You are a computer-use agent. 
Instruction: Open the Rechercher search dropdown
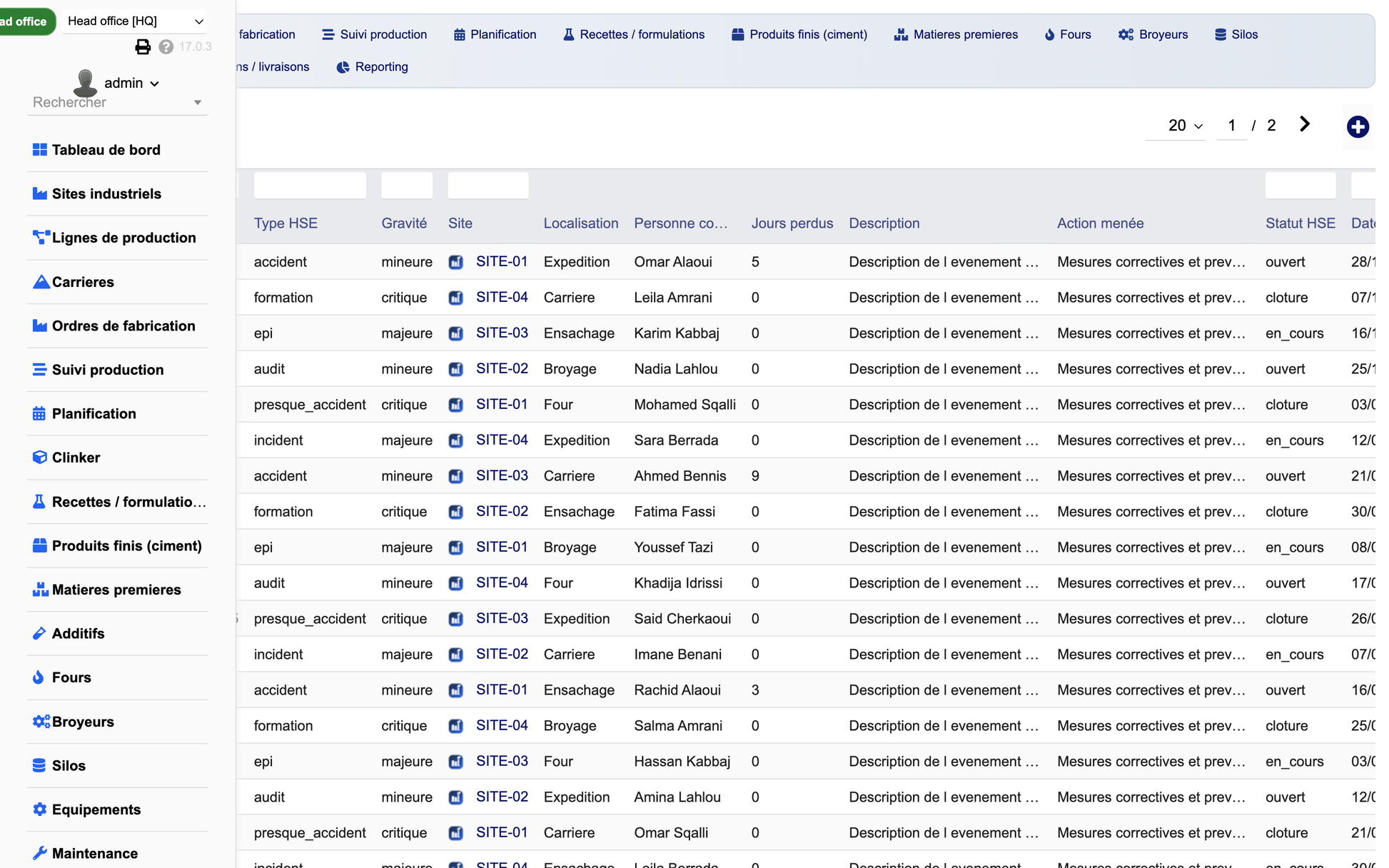coord(118,102)
